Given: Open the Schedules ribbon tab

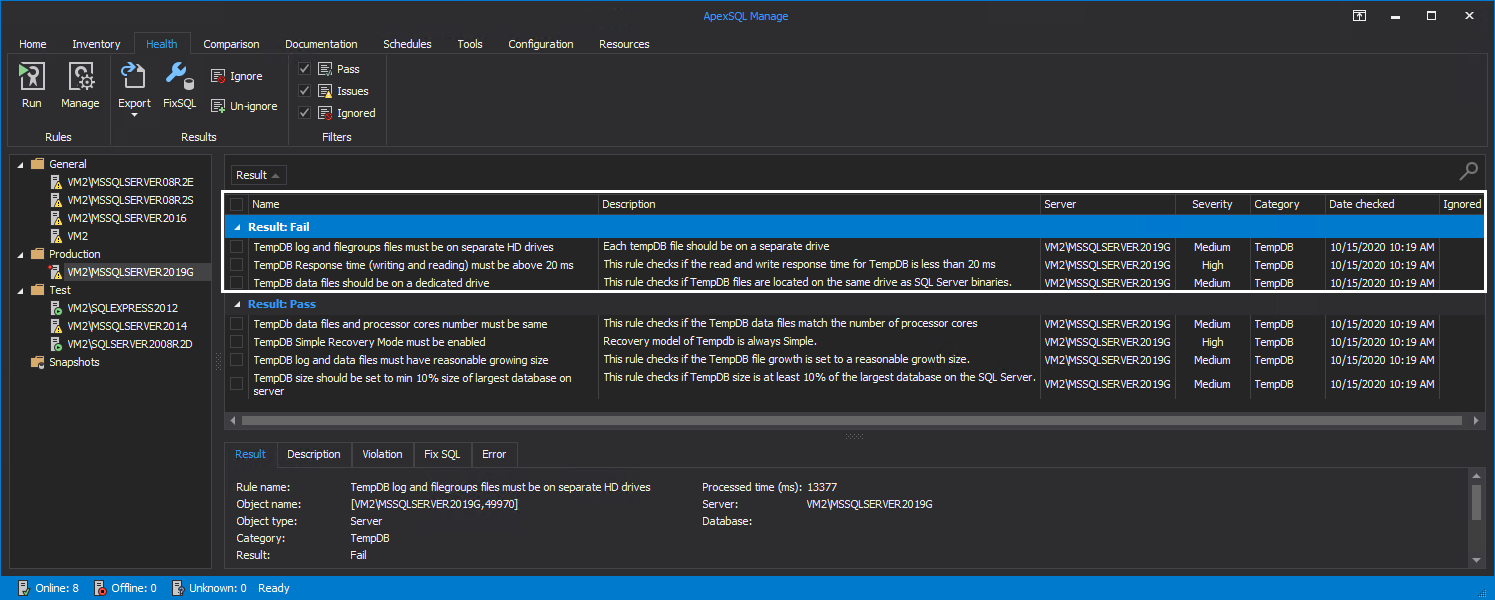Looking at the screenshot, I should [x=407, y=44].
